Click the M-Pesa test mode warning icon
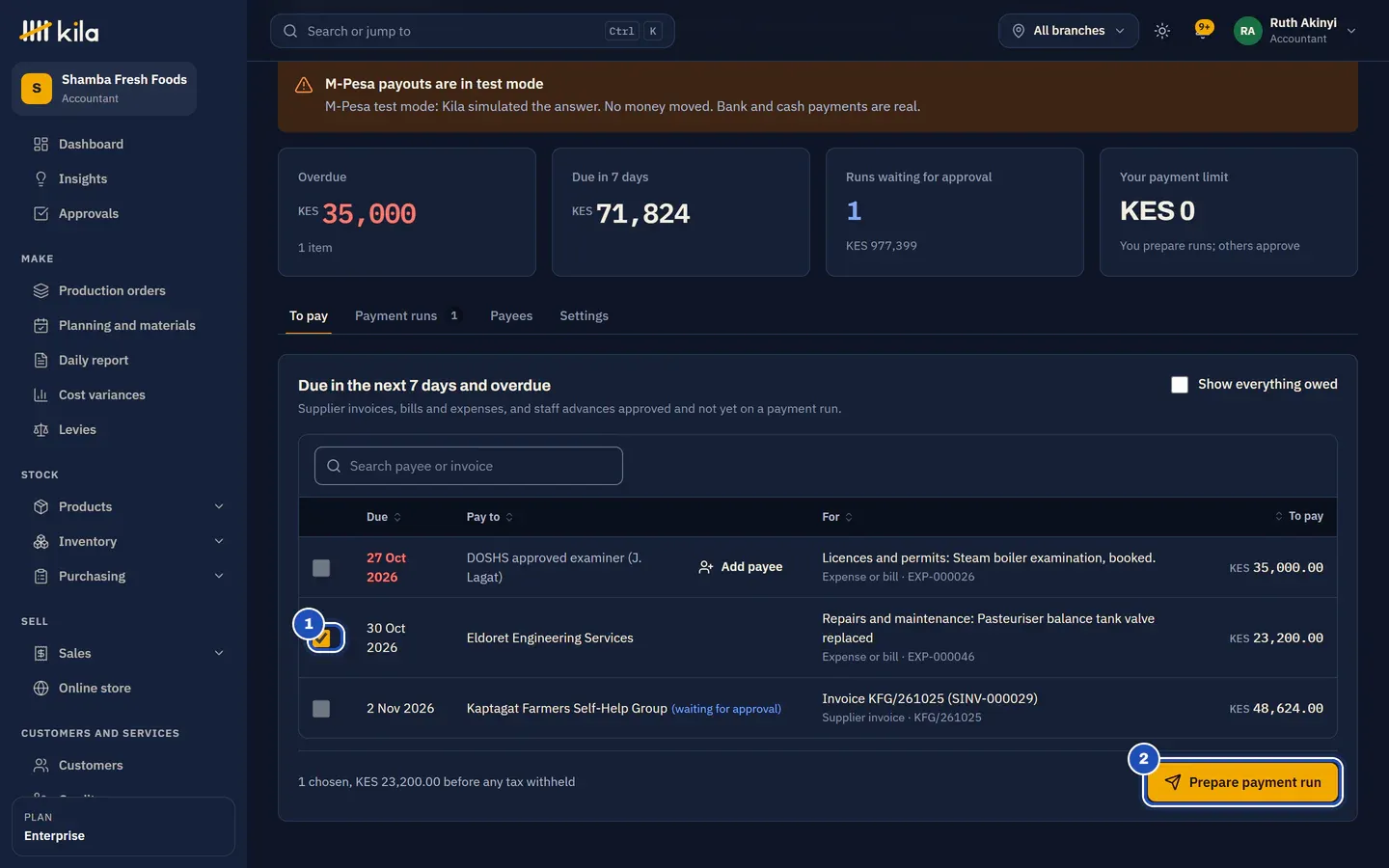 [x=304, y=85]
